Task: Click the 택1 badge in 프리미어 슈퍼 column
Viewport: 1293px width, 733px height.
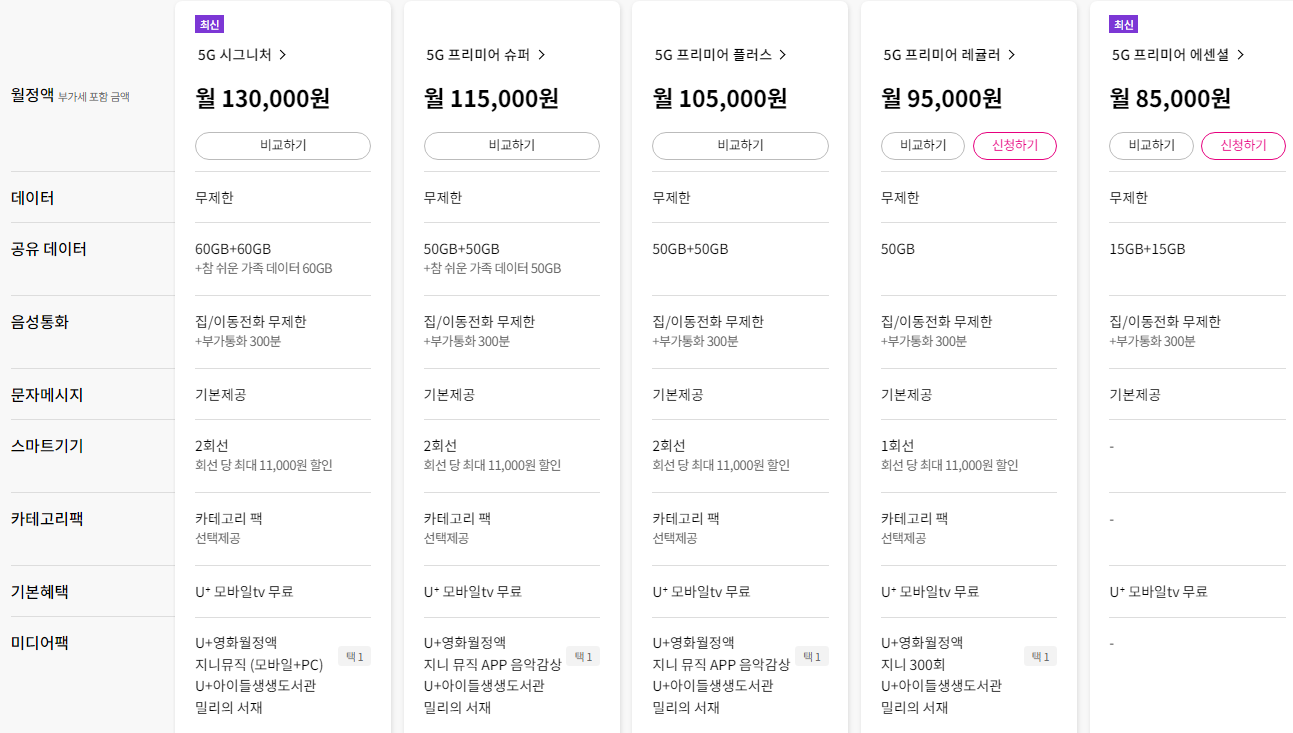Action: pyautogui.click(x=583, y=657)
